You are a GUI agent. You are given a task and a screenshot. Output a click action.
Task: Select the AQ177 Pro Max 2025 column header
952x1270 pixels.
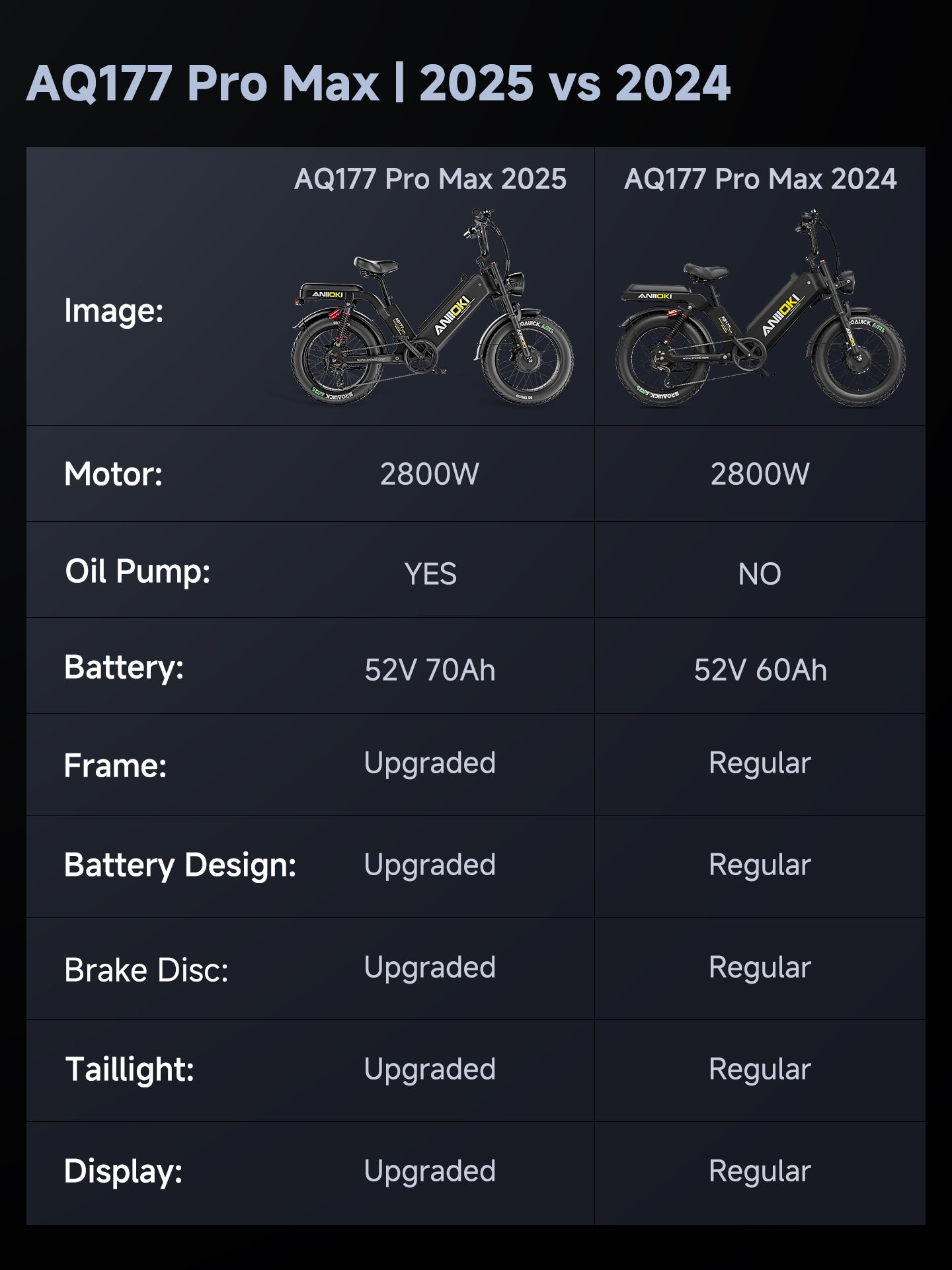(x=430, y=179)
